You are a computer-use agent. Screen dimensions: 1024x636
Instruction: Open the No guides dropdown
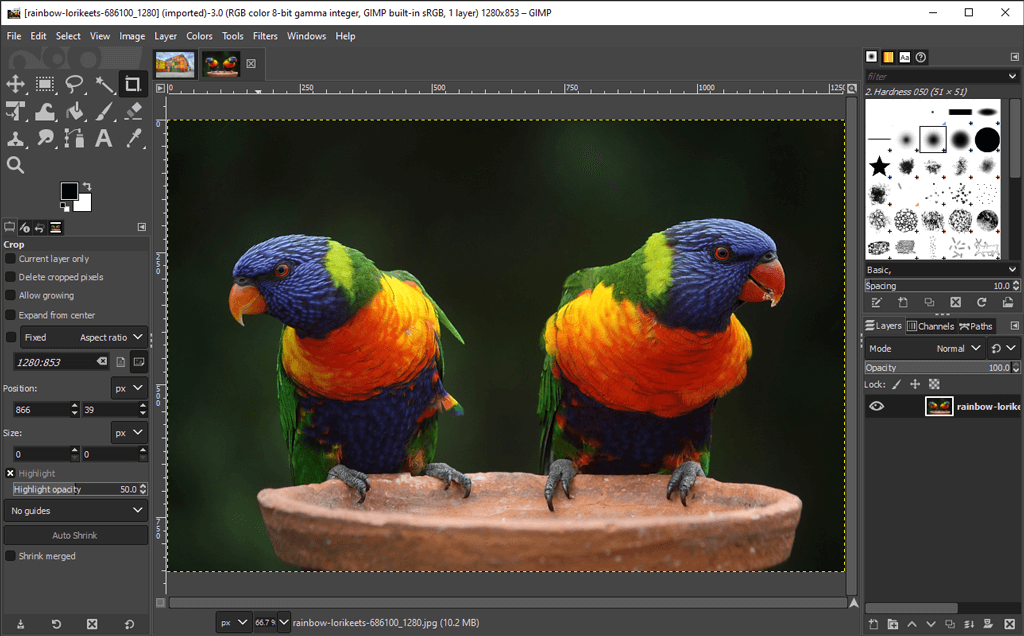75,511
